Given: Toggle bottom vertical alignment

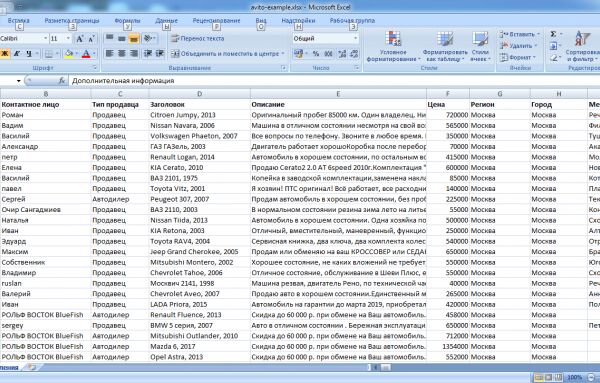Looking at the screenshot, I should (134, 38).
